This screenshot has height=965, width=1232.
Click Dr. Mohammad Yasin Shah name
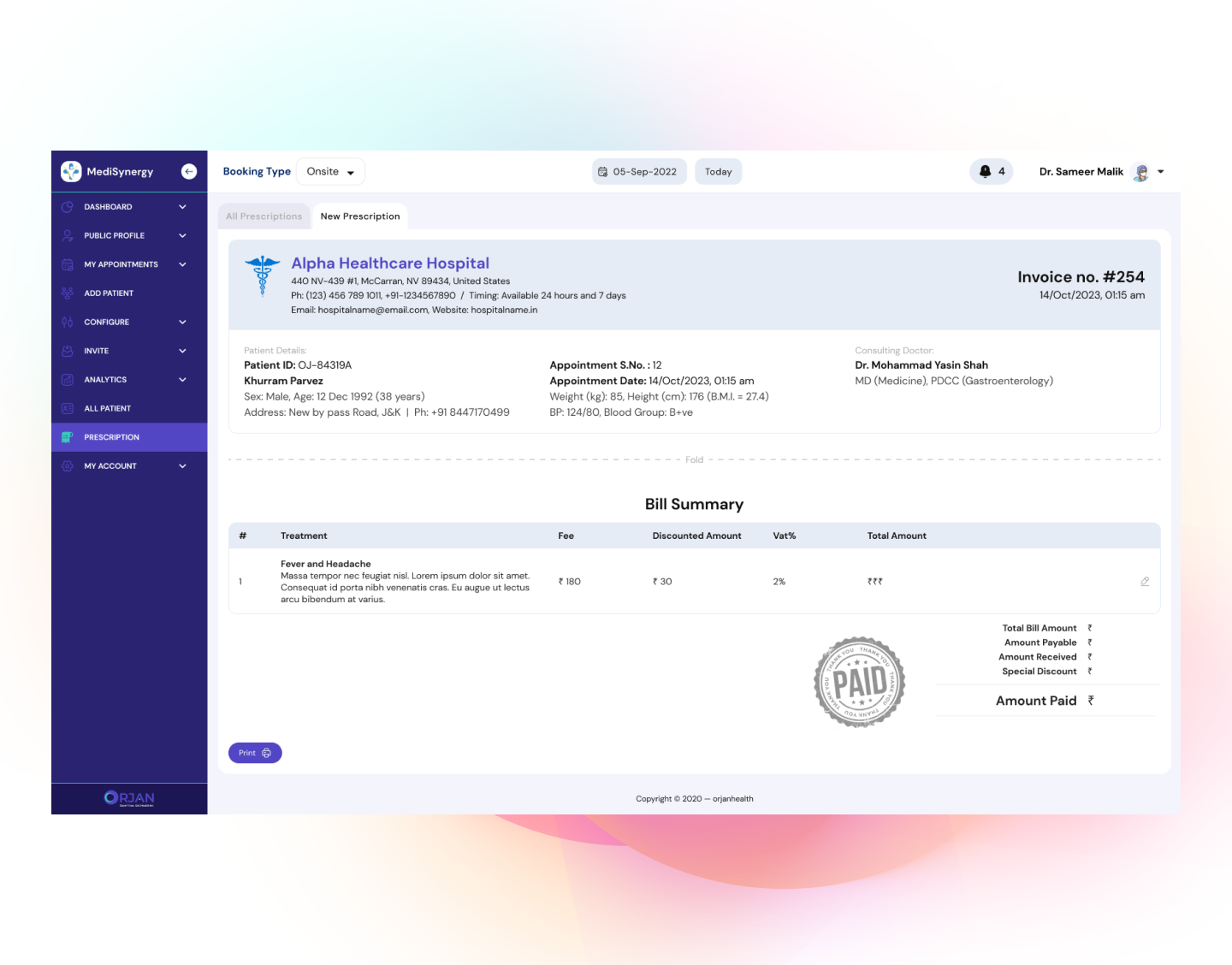921,365
